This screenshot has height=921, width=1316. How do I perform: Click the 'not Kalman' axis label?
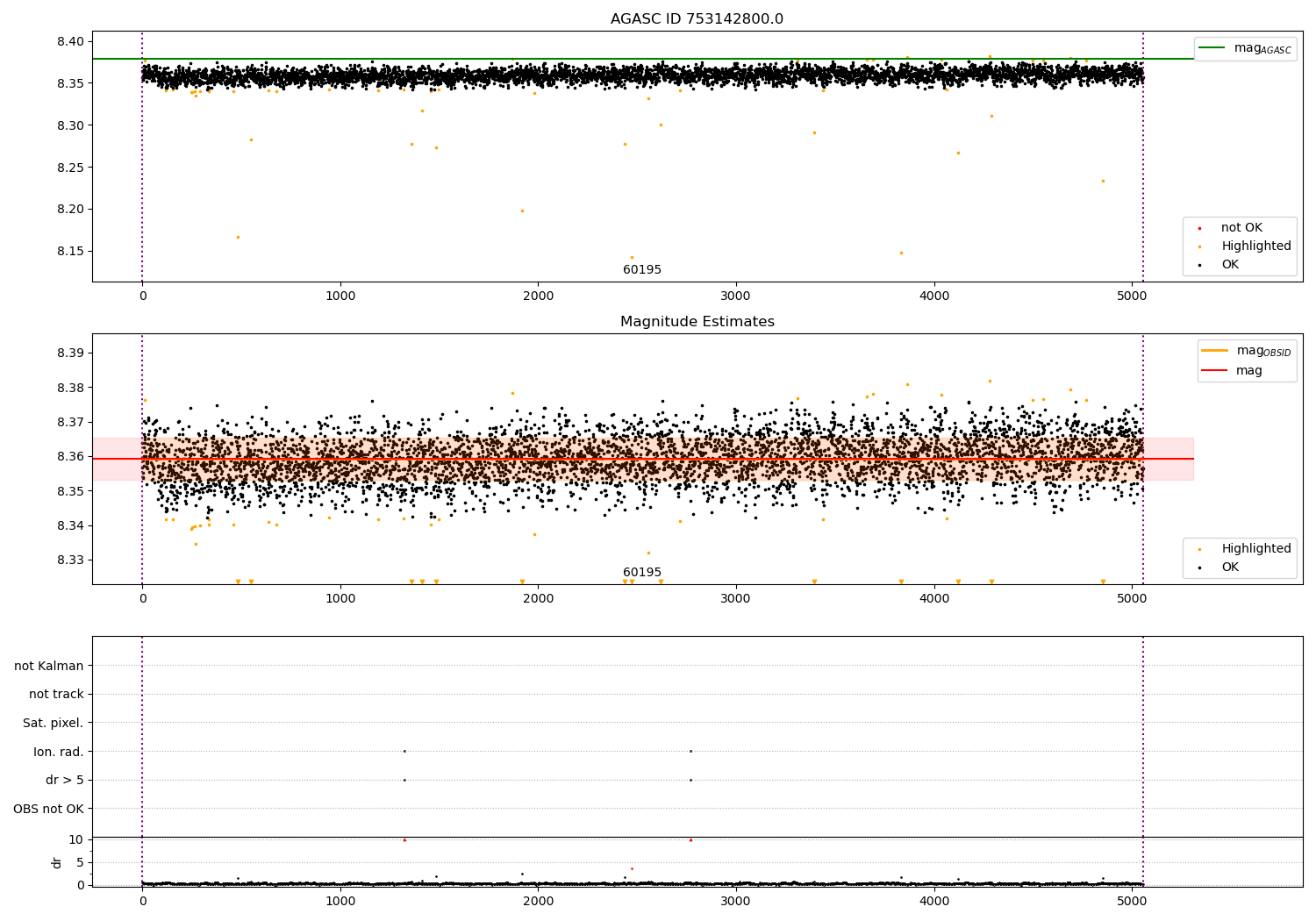pyautogui.click(x=49, y=666)
